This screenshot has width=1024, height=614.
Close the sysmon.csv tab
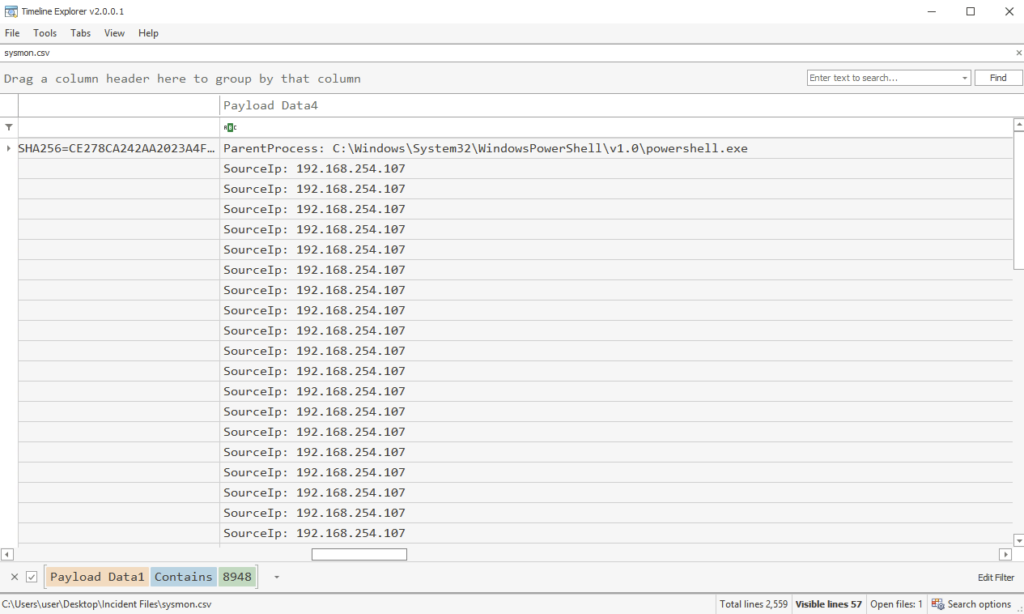coord(1018,53)
